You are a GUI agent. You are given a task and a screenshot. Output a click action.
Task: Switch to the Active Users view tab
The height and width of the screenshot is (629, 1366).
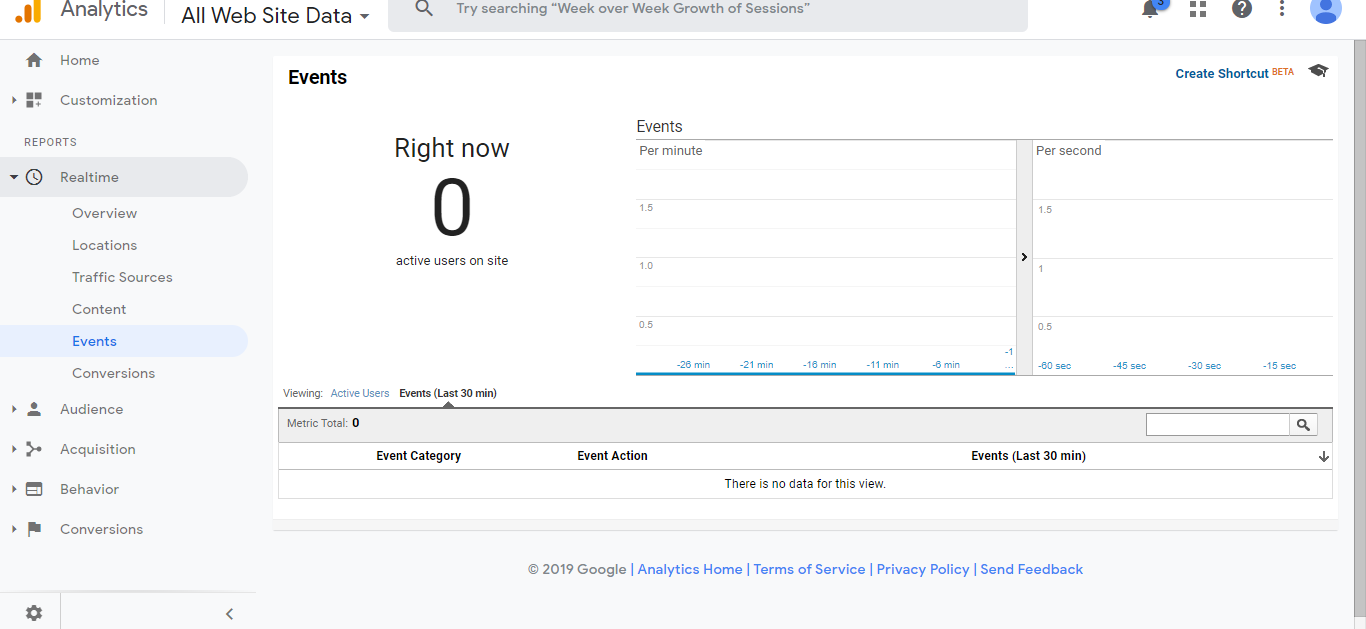tap(360, 393)
